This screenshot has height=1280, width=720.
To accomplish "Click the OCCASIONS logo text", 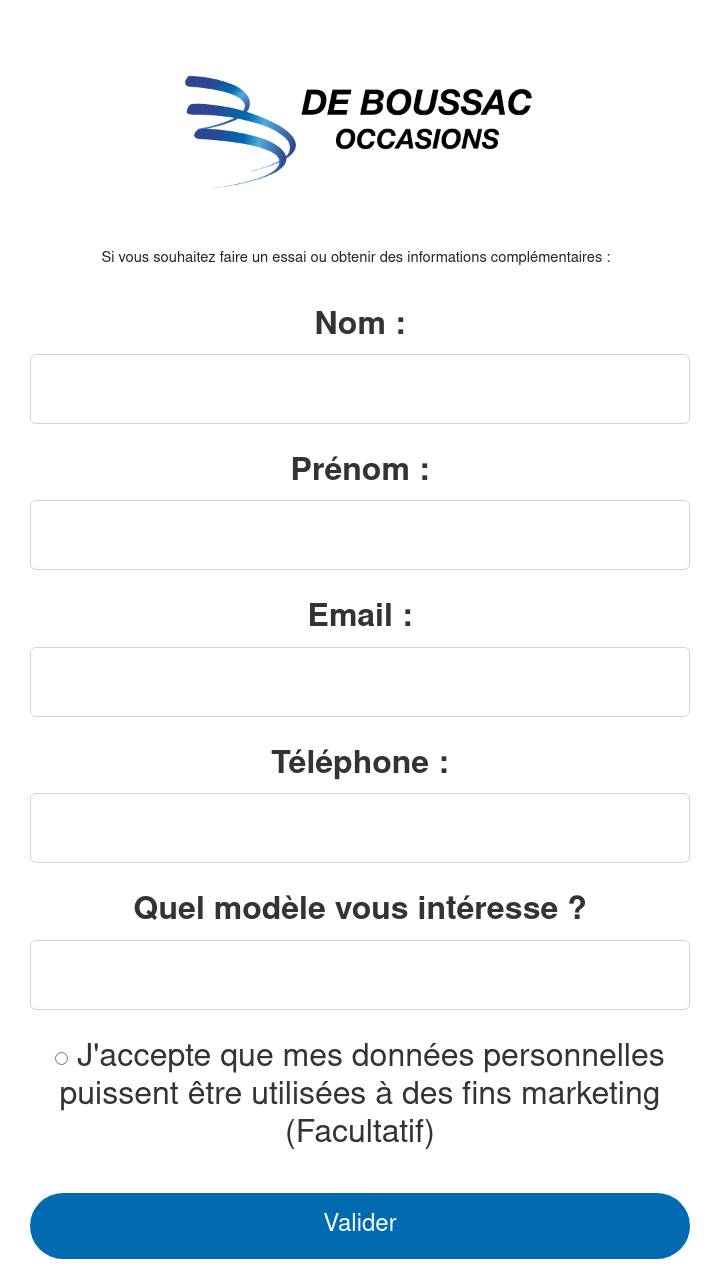I will click(416, 140).
